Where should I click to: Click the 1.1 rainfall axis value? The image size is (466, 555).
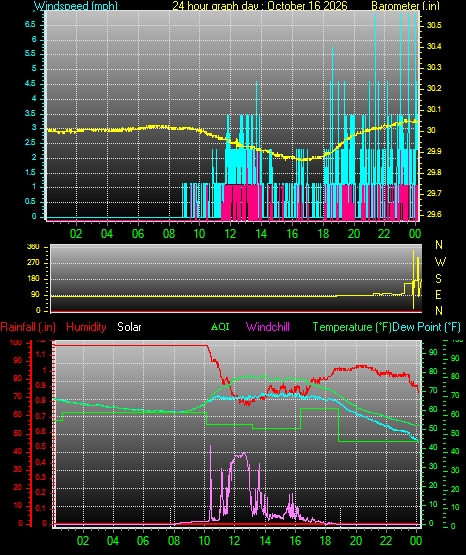coord(41,354)
